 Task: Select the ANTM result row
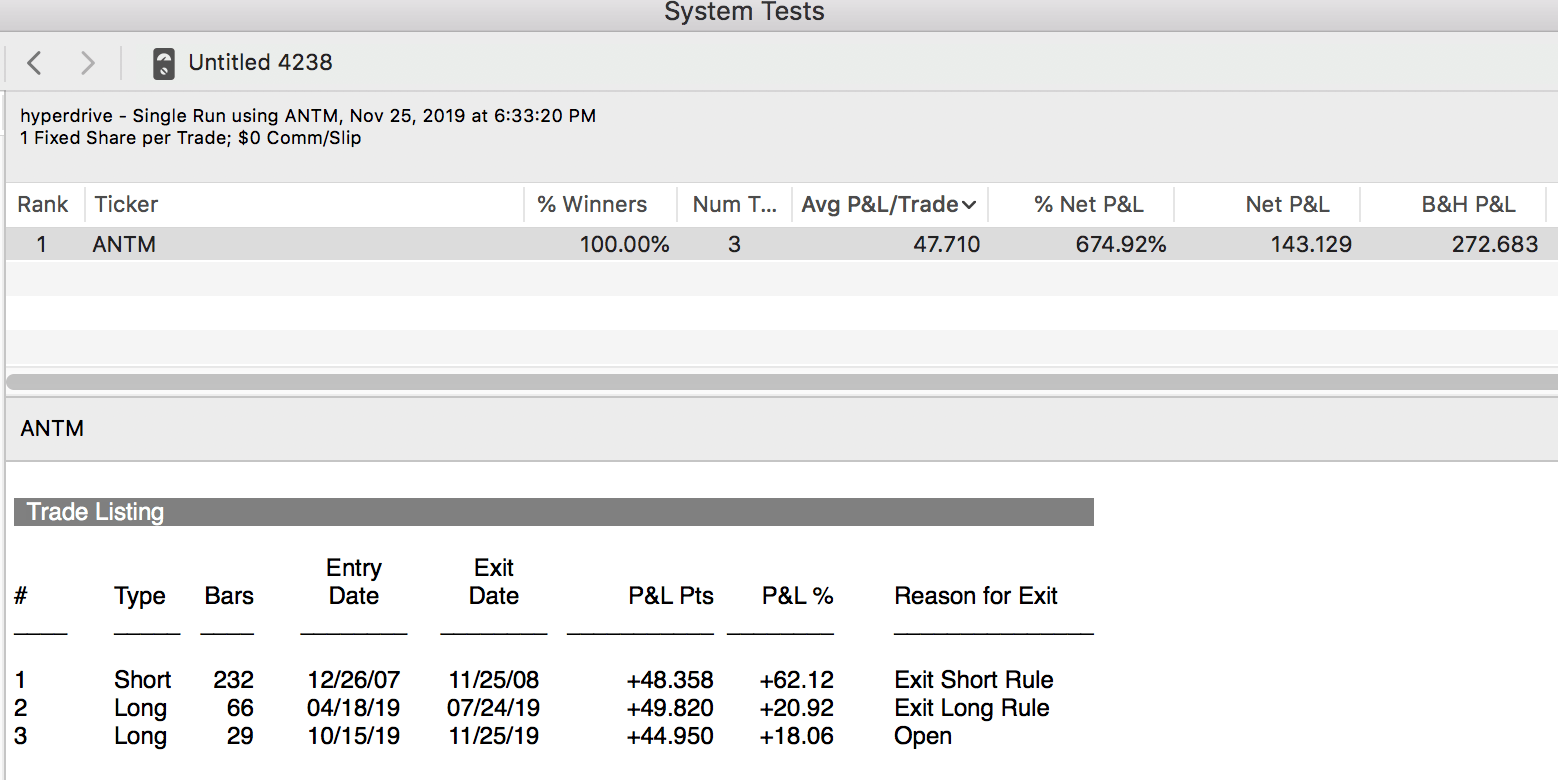[x=600, y=244]
